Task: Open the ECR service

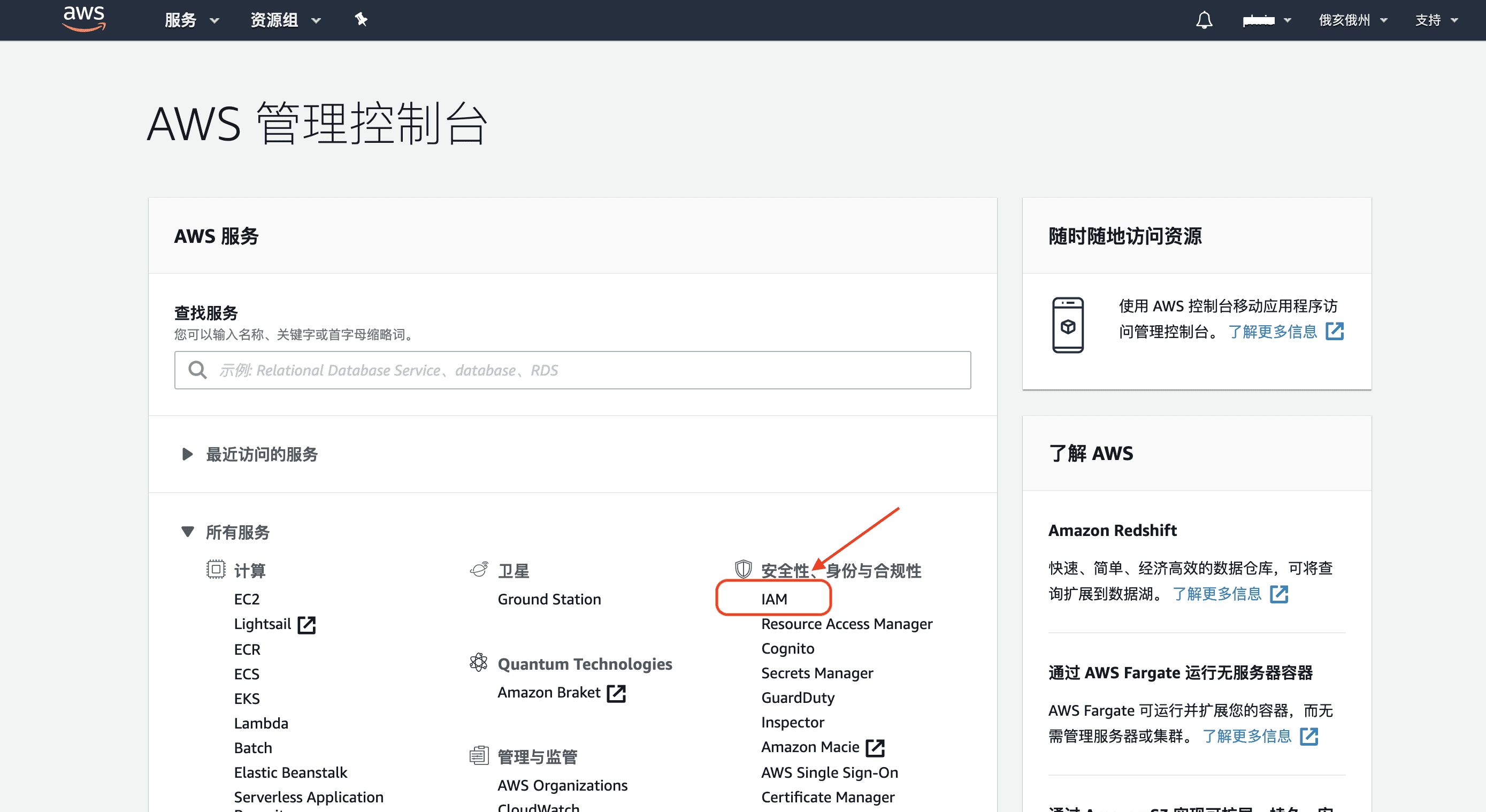Action: (x=247, y=649)
